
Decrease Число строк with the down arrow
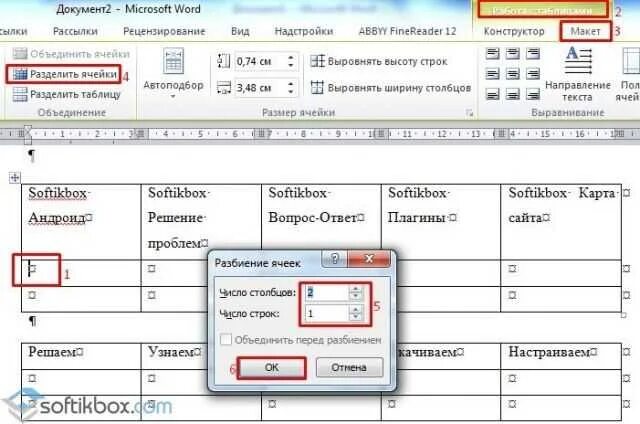tap(356, 317)
